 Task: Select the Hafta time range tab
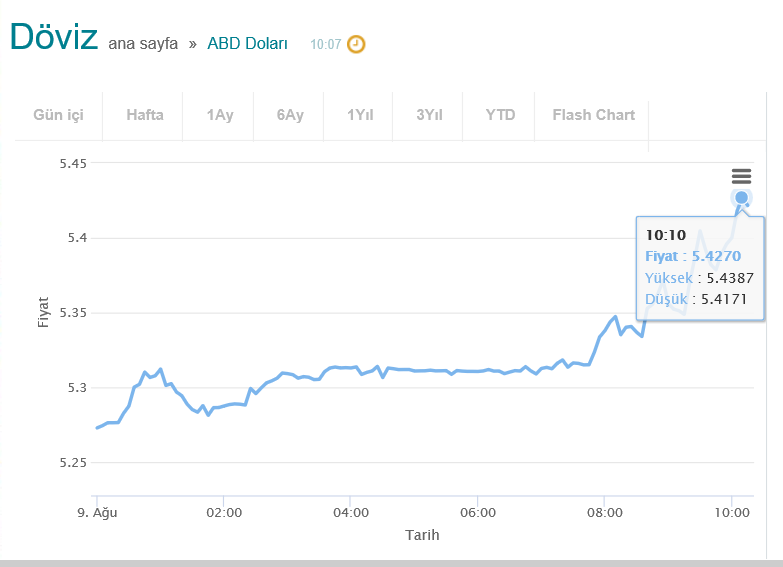145,115
